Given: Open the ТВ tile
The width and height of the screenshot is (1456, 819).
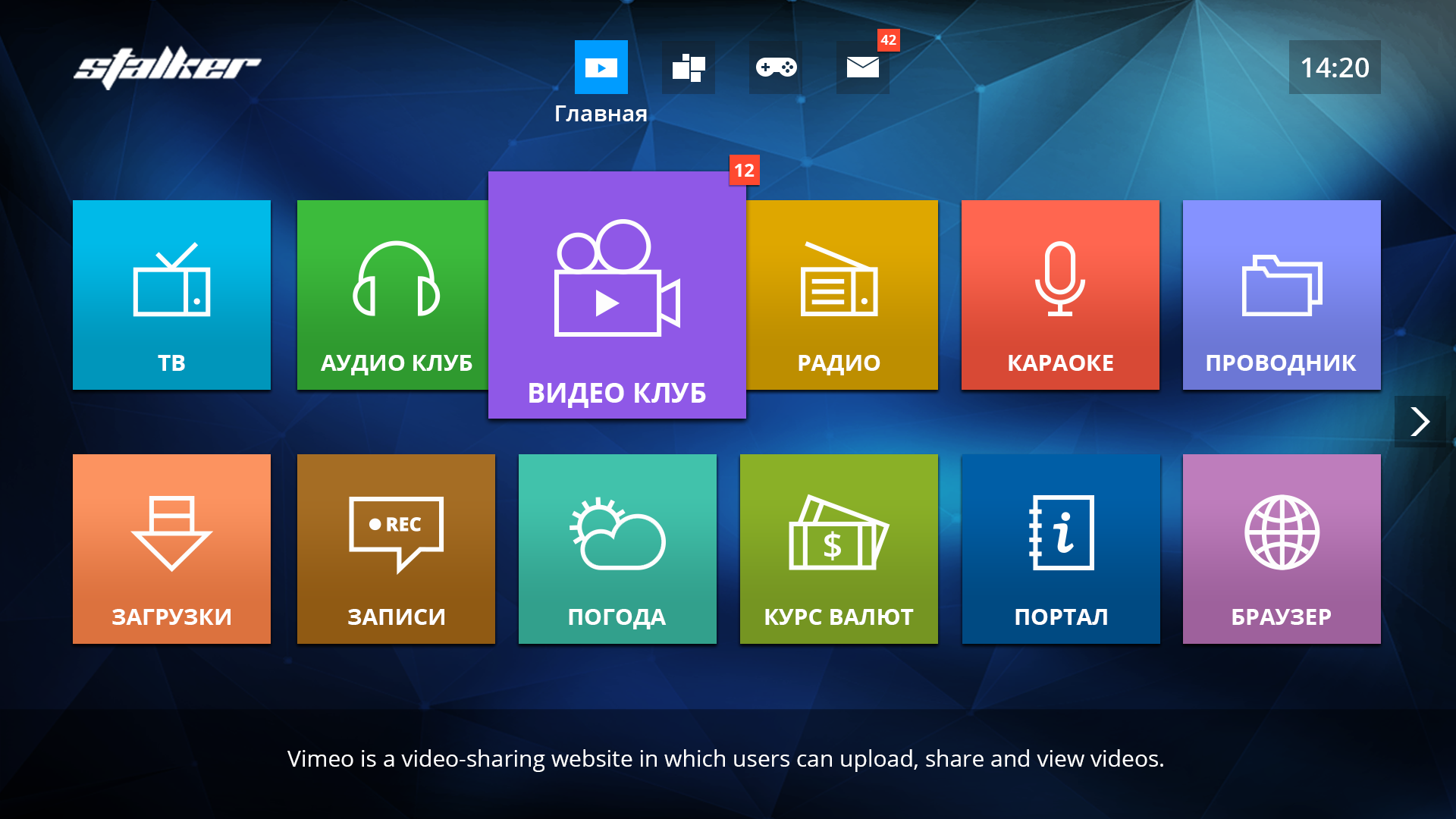Looking at the screenshot, I should coord(171,295).
